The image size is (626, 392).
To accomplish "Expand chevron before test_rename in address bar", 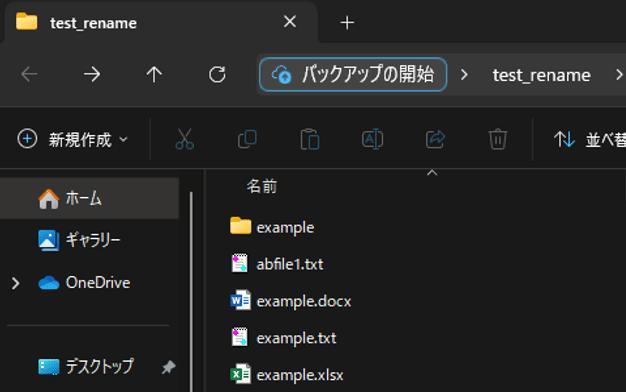I will point(464,75).
